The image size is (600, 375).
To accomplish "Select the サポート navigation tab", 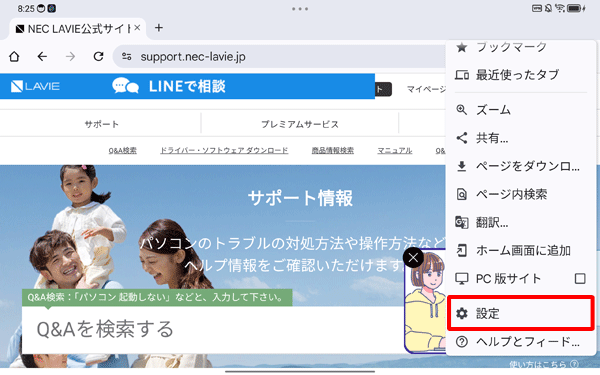I will click(101, 124).
